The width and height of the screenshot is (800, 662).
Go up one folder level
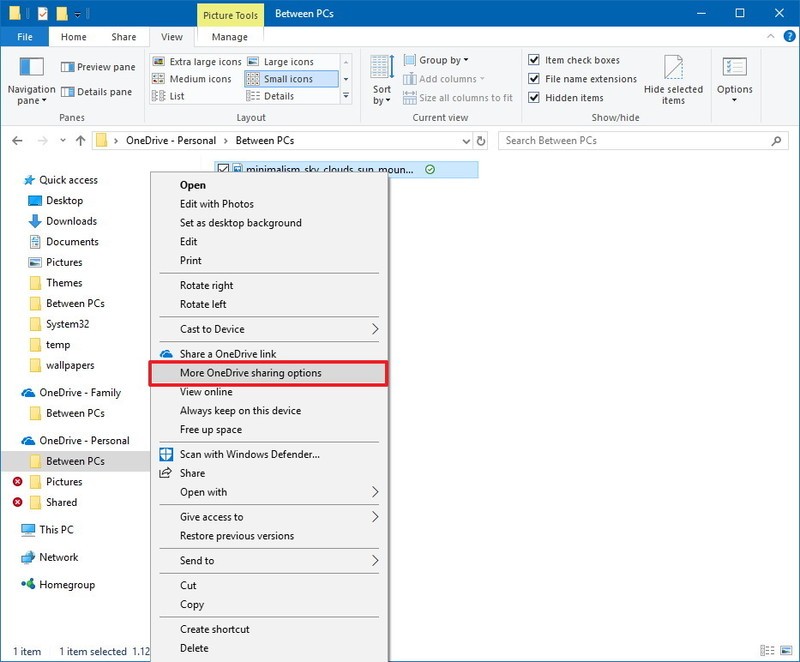point(80,140)
